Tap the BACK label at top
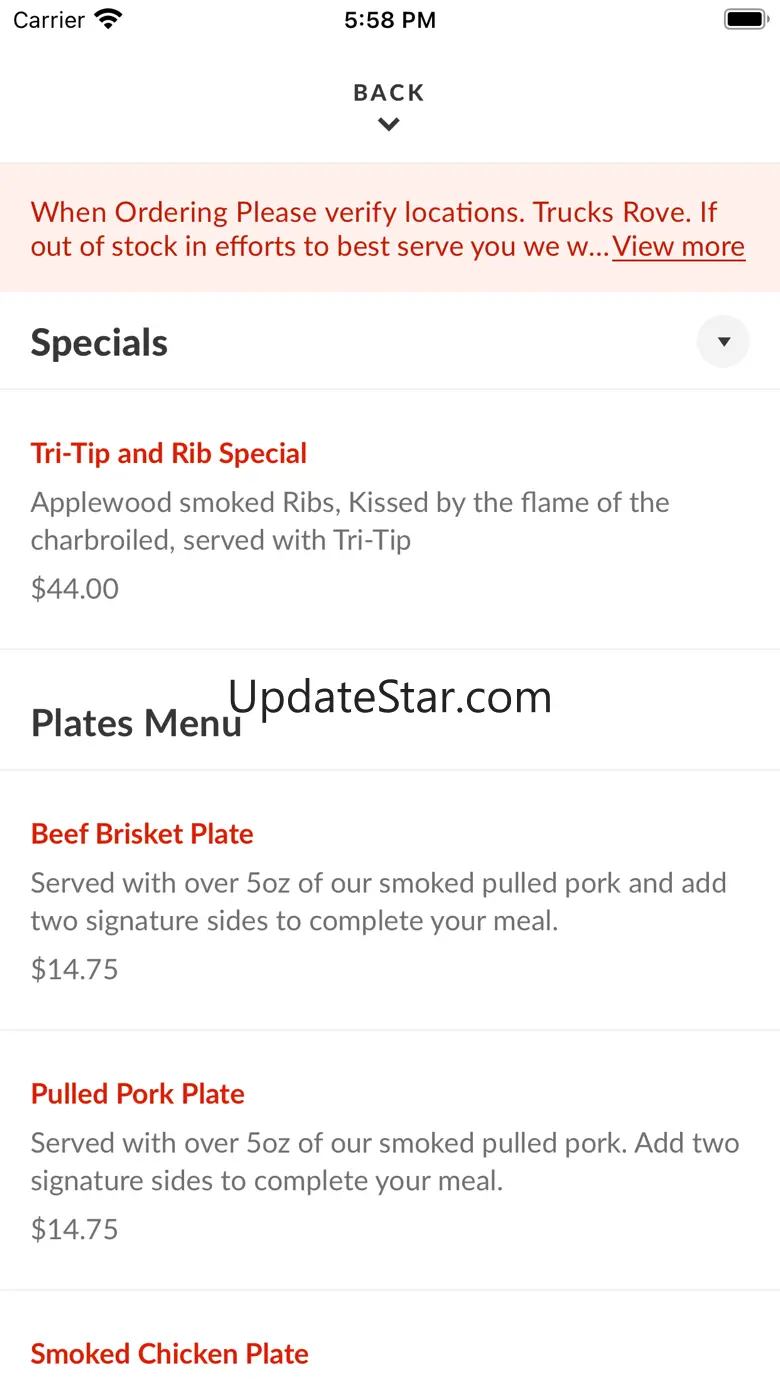Screen dimensions: 780x1387 389,93
